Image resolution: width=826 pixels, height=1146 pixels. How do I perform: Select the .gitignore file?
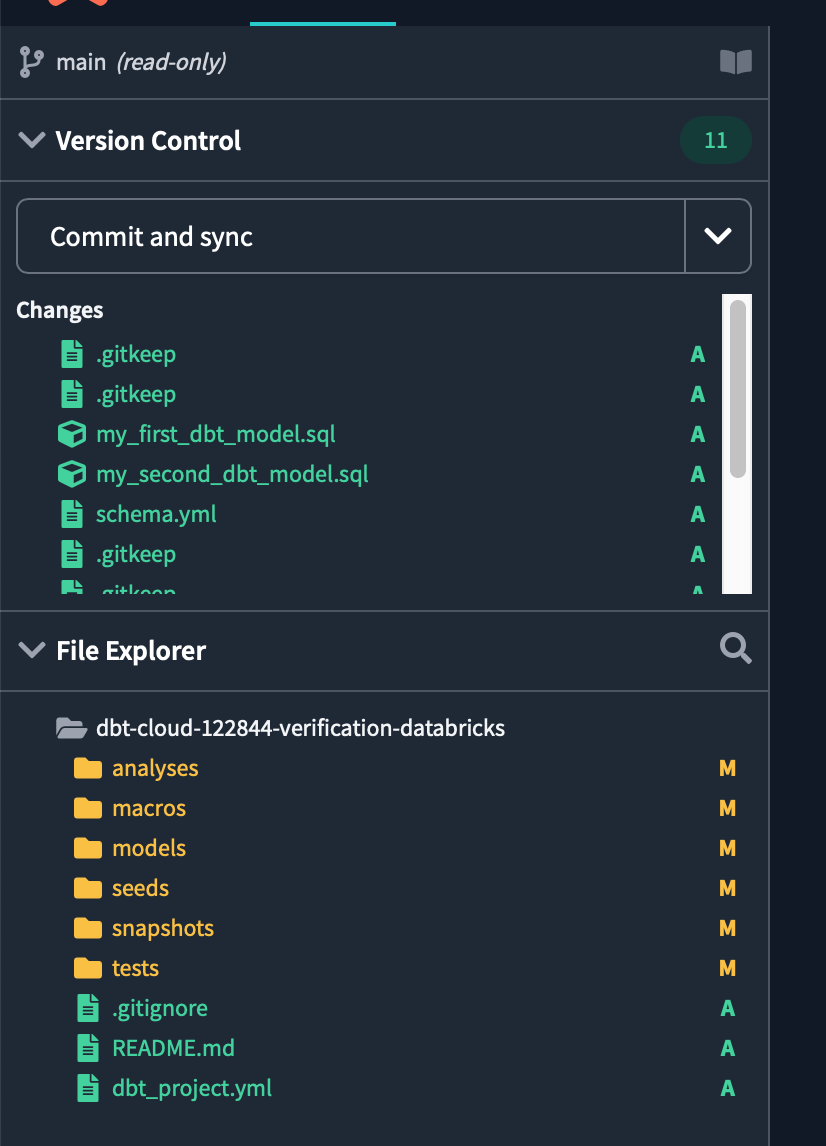tap(160, 1008)
